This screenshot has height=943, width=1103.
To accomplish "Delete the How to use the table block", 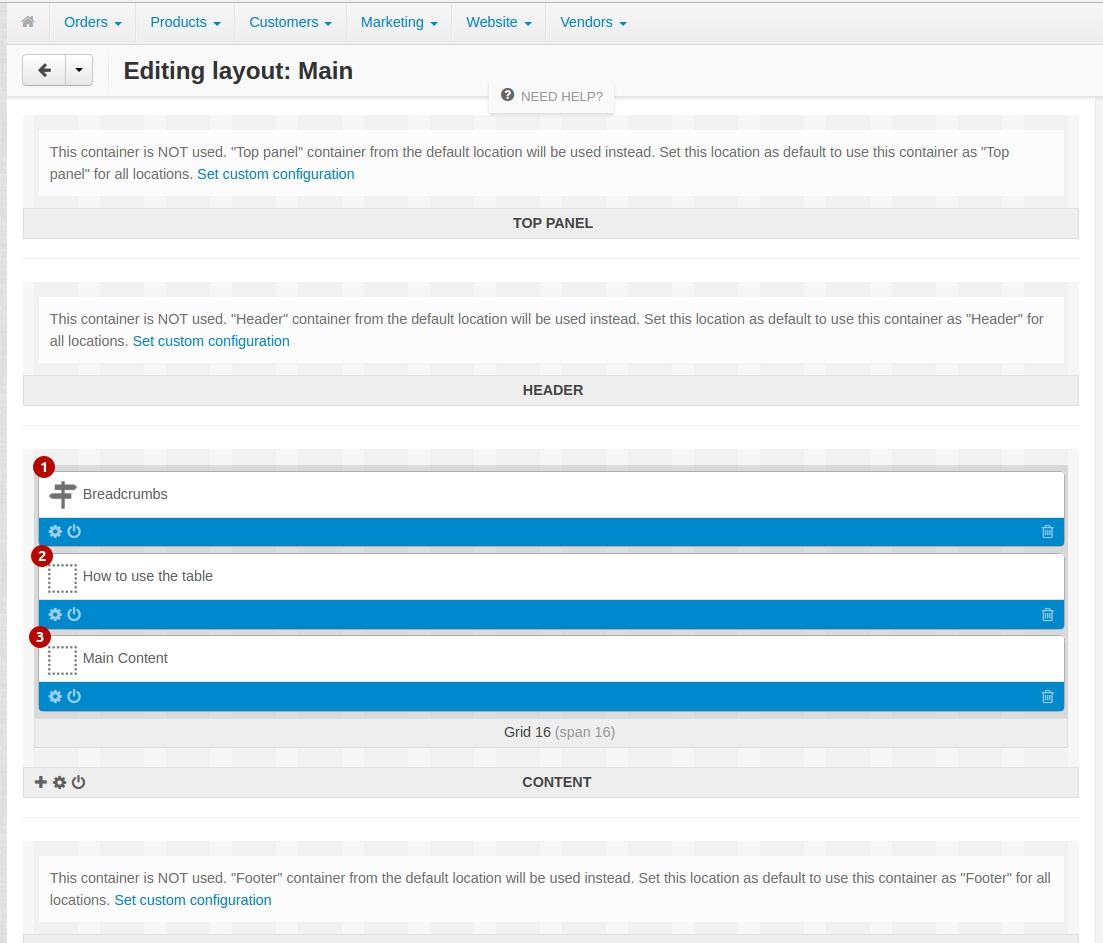I will pyautogui.click(x=1047, y=615).
